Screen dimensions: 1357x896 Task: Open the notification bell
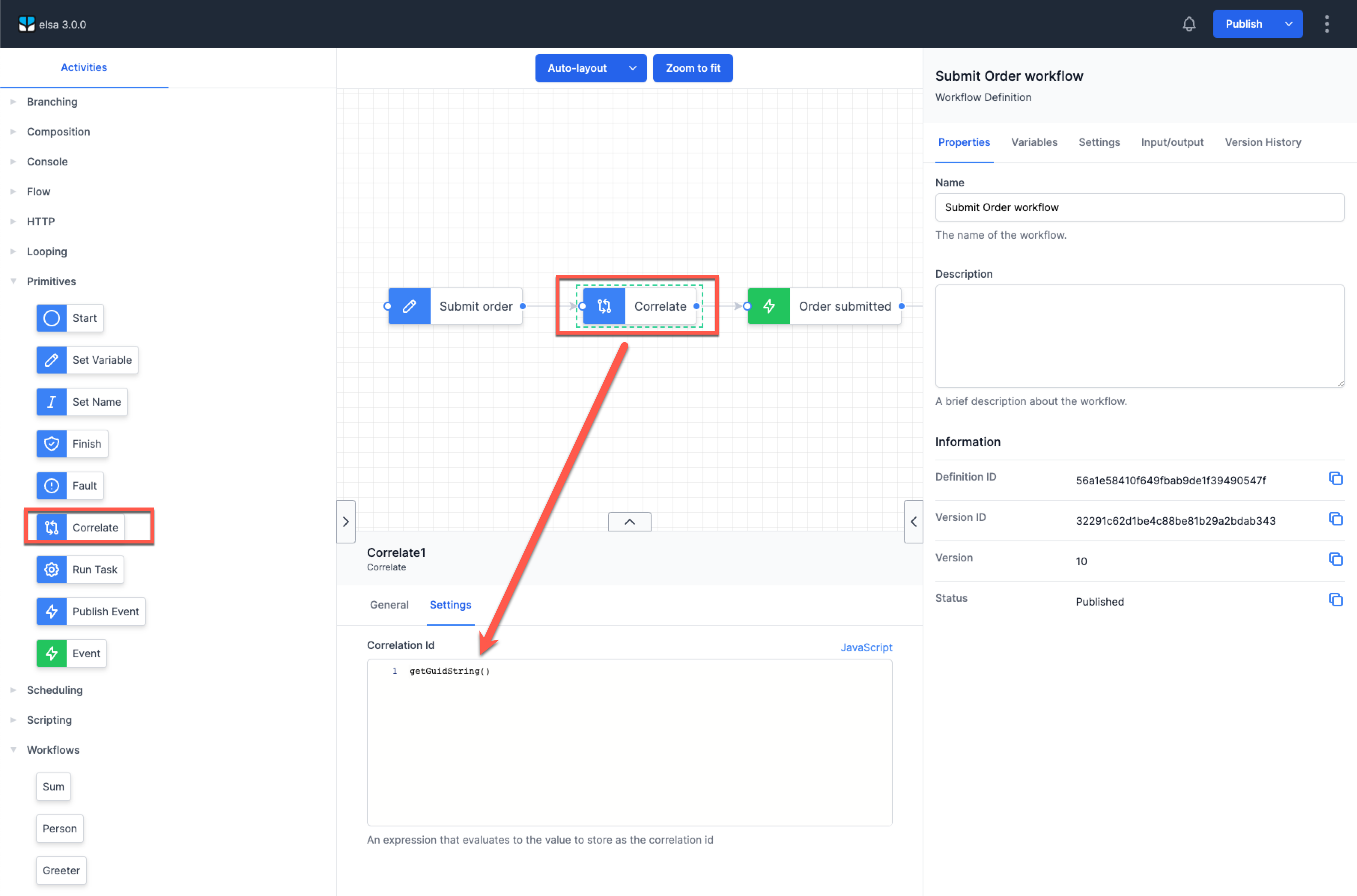[1190, 24]
